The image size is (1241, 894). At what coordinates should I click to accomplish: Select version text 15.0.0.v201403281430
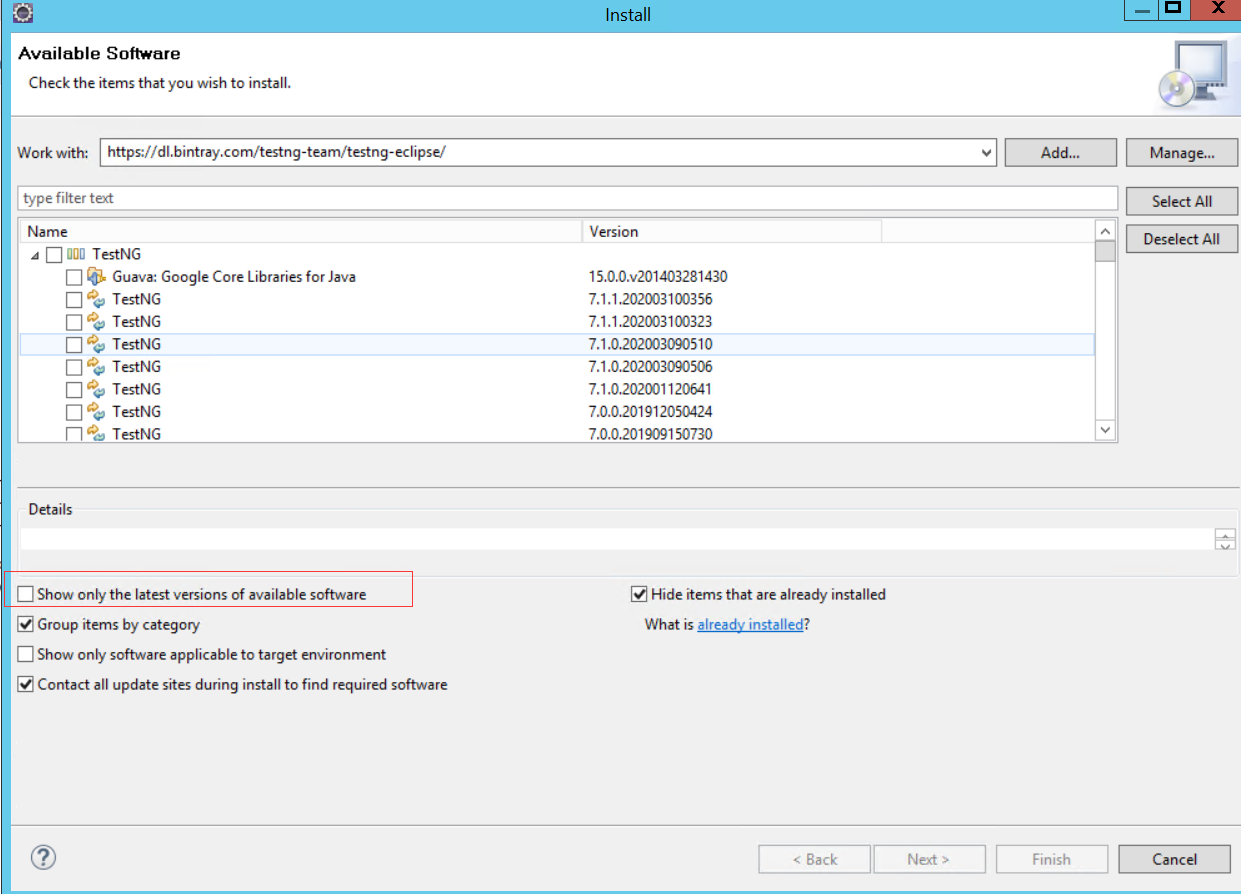(658, 276)
